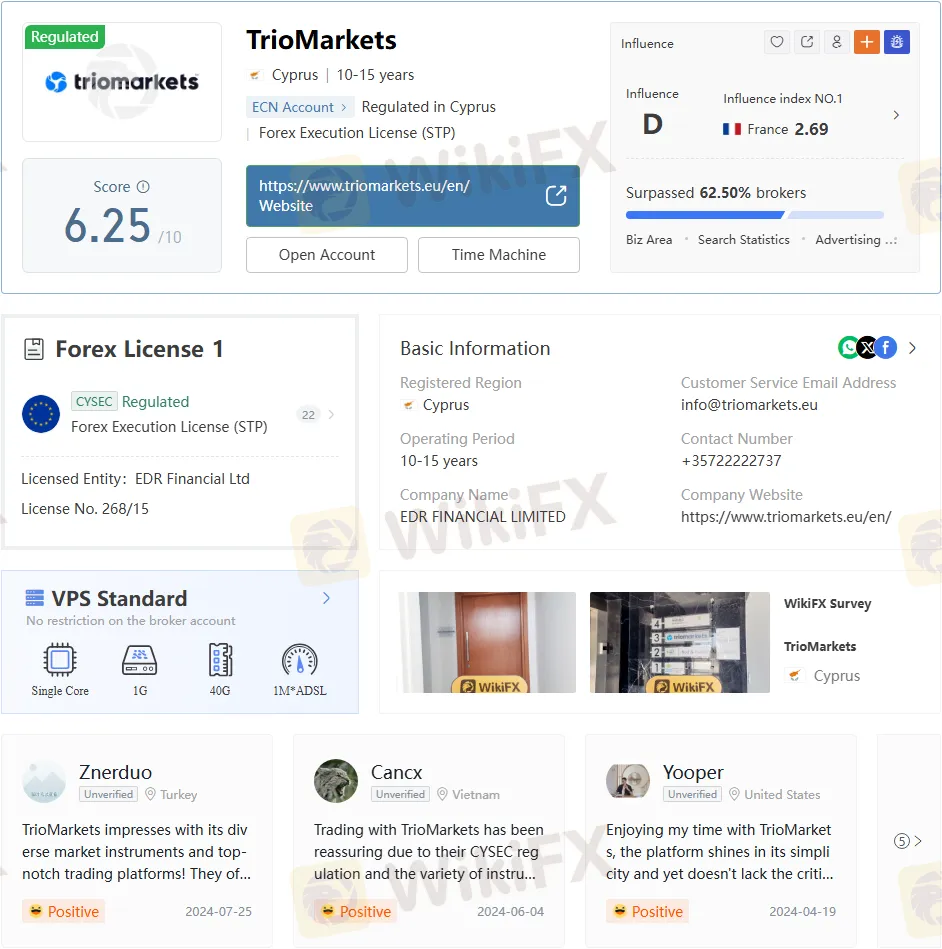Open the building directory survey photo

click(680, 642)
